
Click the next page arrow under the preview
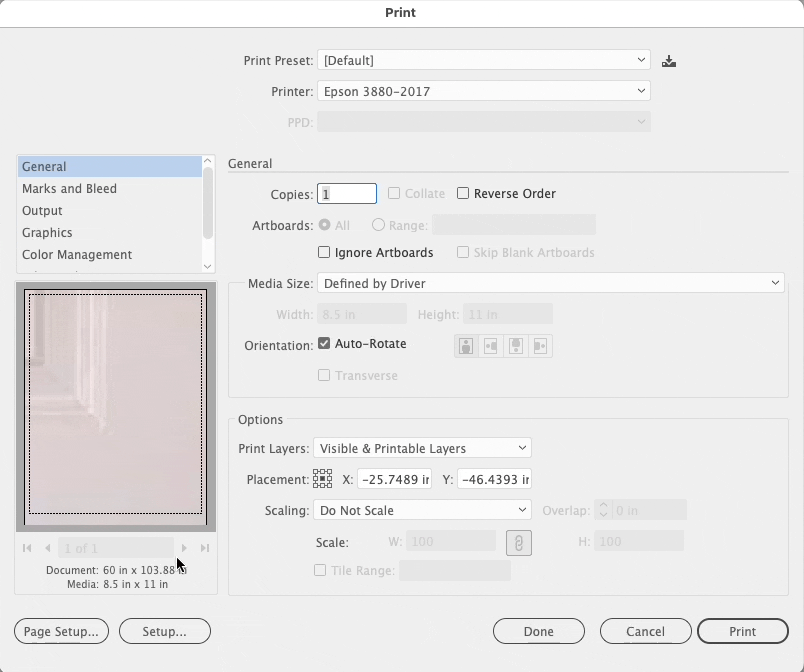[184, 548]
